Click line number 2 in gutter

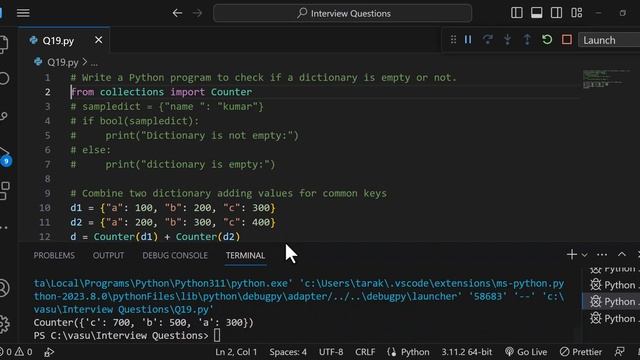coord(47,92)
